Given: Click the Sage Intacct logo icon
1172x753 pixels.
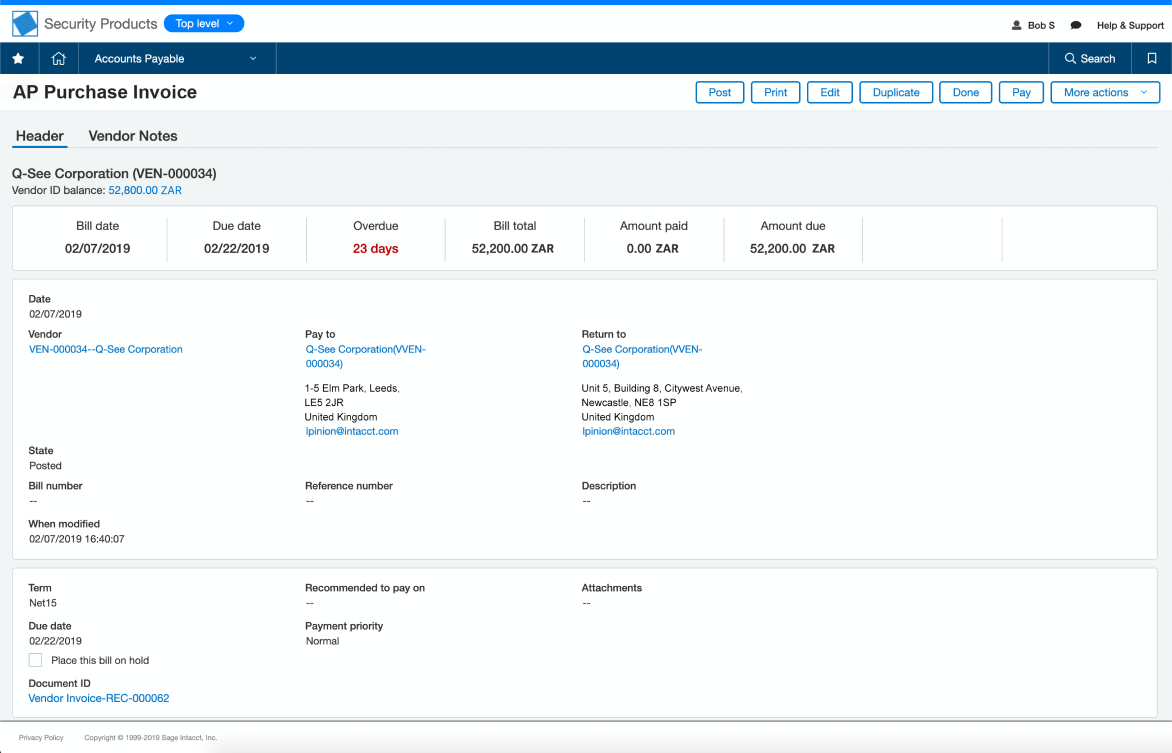Looking at the screenshot, I should click(x=25, y=24).
